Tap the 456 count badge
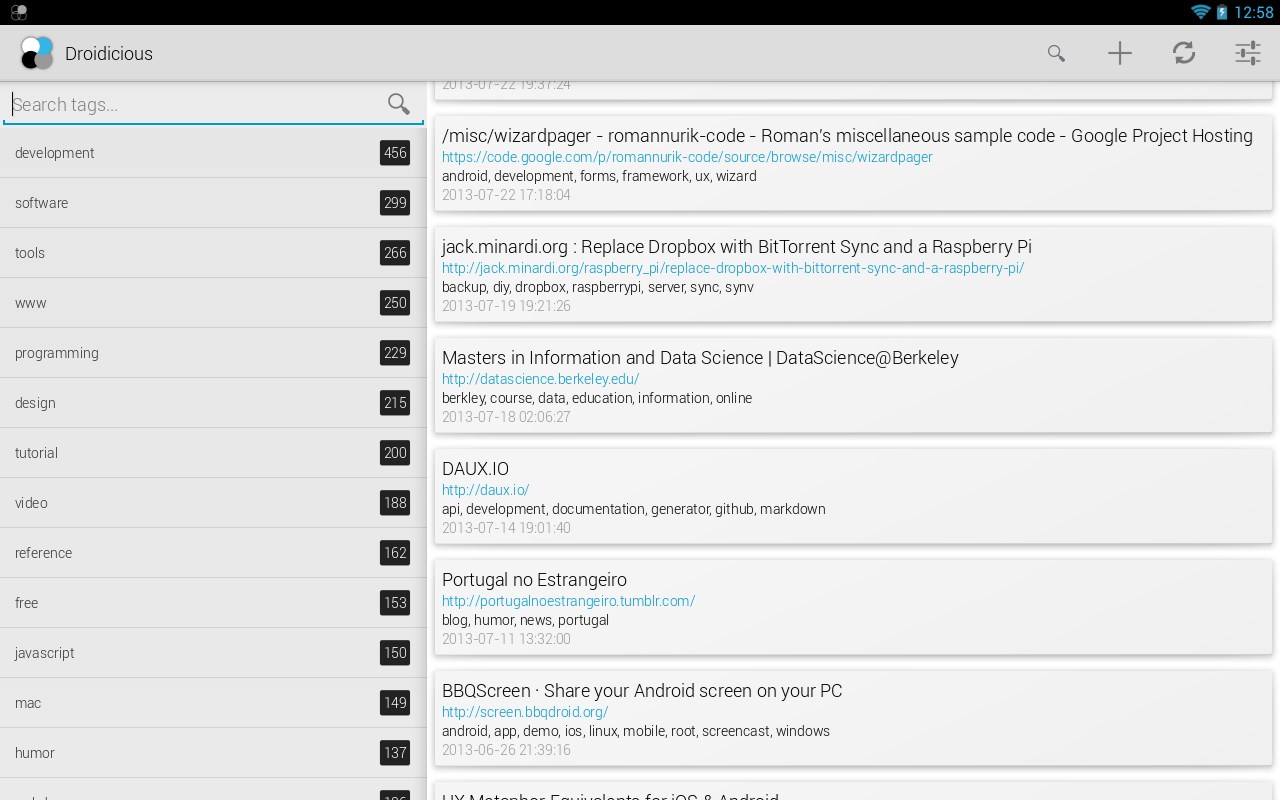Image resolution: width=1280 pixels, height=800 pixels. click(395, 153)
